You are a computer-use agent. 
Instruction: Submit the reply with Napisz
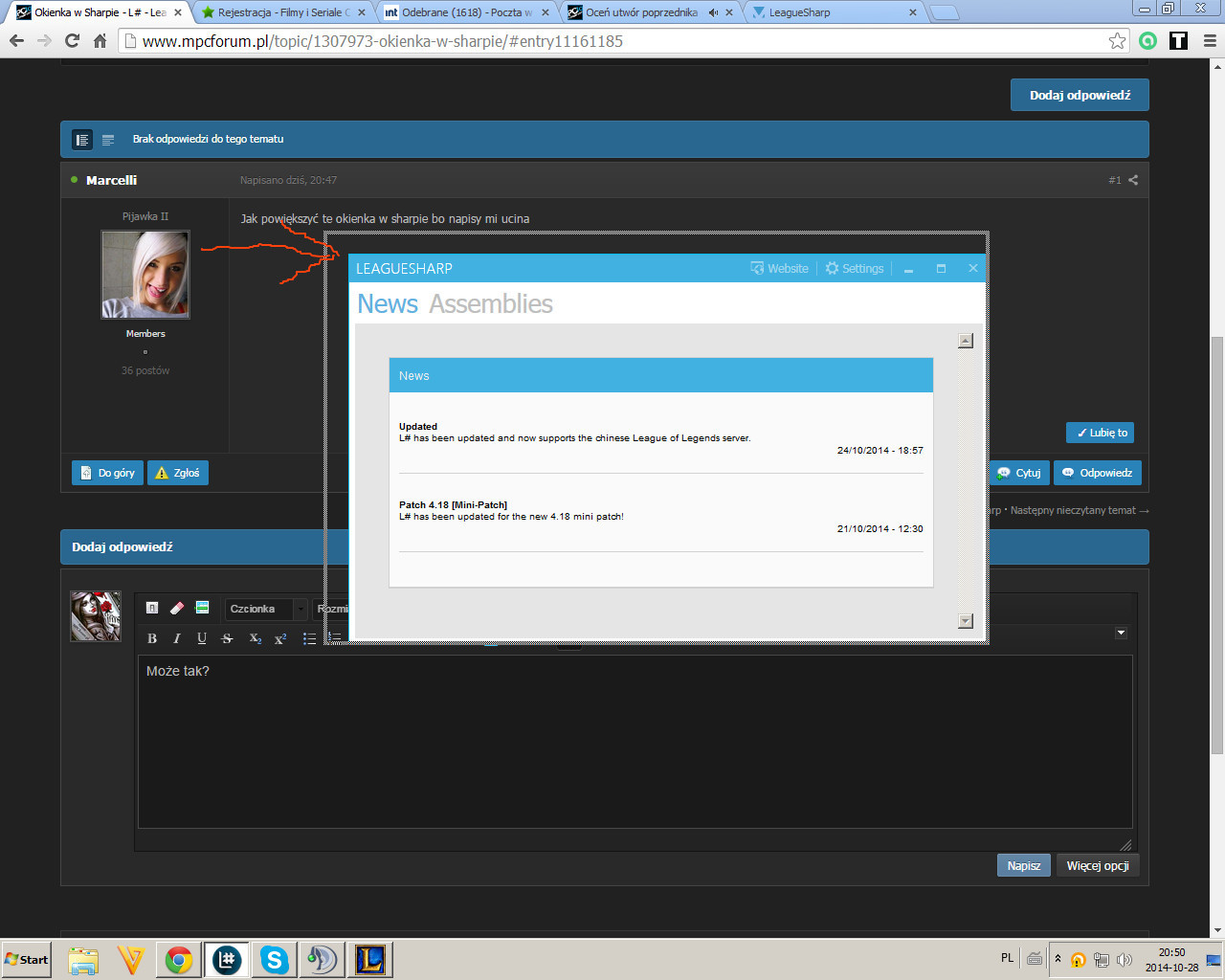click(1024, 865)
